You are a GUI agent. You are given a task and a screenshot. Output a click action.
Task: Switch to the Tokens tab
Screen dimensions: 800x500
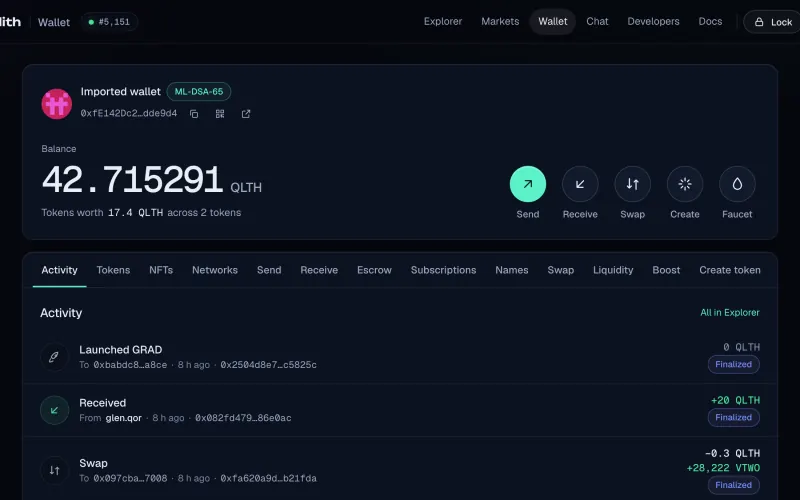coord(113,270)
